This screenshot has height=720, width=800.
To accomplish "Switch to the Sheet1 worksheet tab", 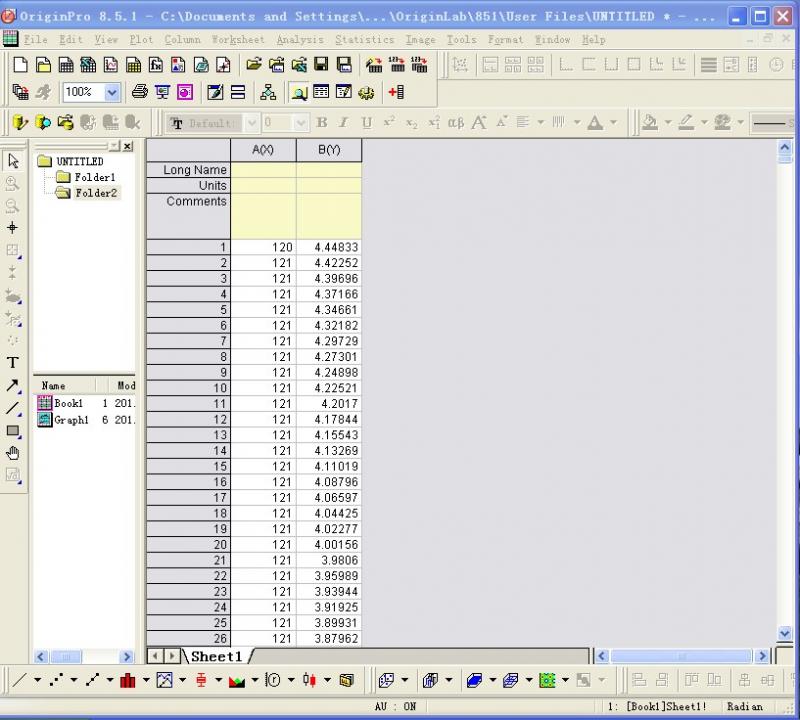I will pyautogui.click(x=217, y=657).
